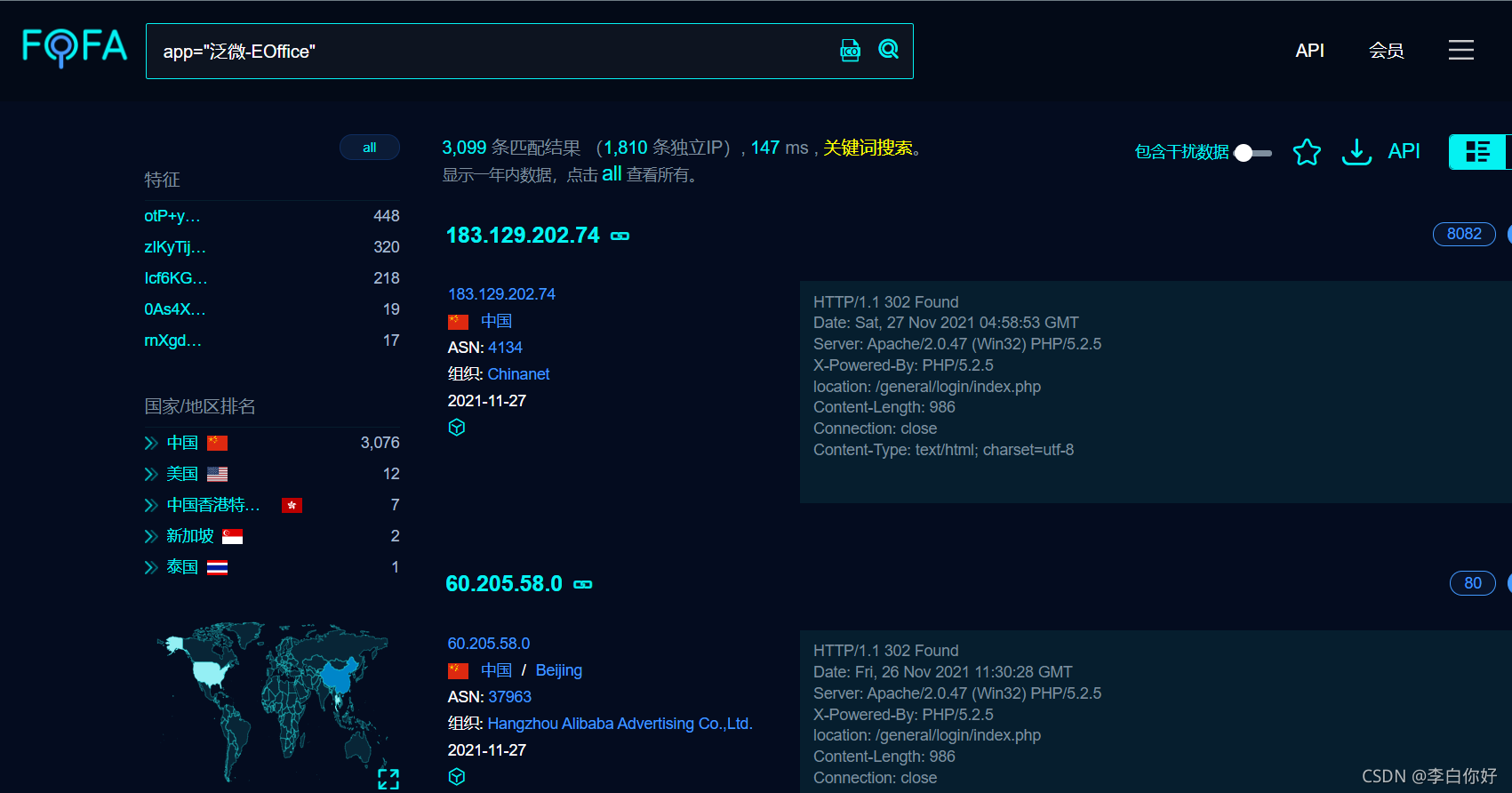Click the Chinanet organization link
This screenshot has height=793, width=1512.
click(518, 374)
